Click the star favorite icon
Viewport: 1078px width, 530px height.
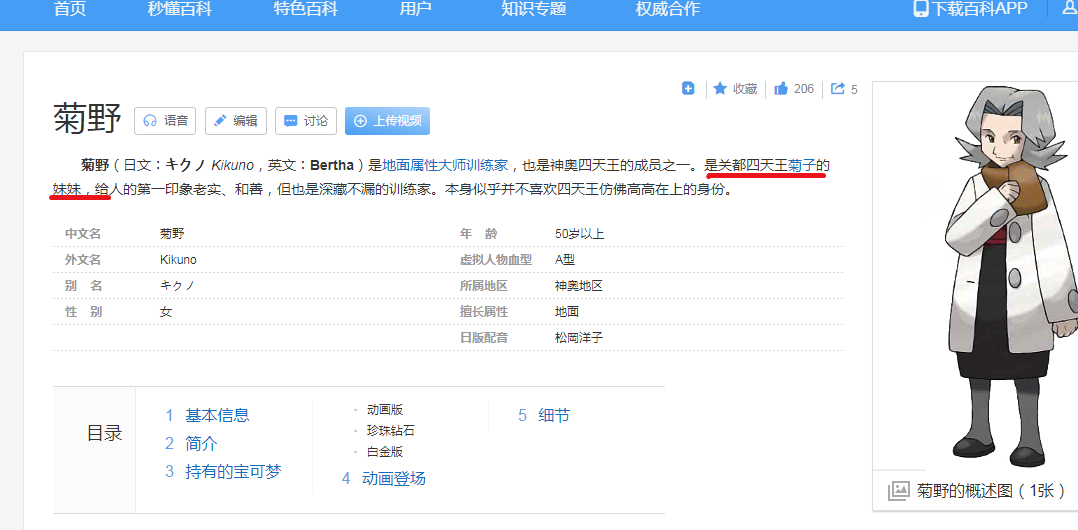coord(720,88)
